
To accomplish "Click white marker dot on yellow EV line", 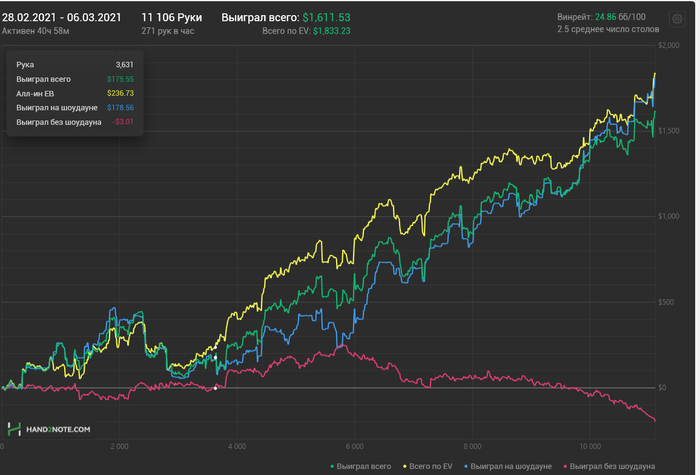I will (x=215, y=347).
